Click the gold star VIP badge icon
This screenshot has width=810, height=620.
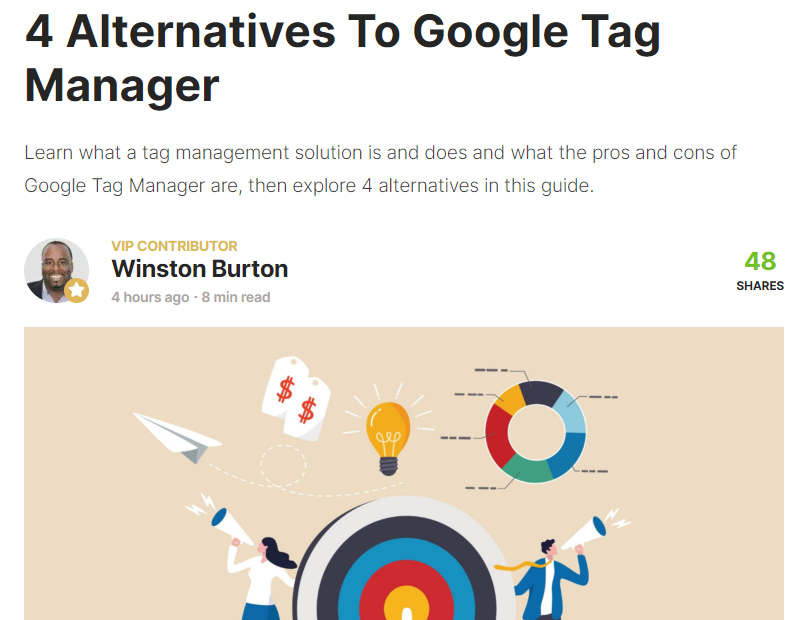(76, 290)
